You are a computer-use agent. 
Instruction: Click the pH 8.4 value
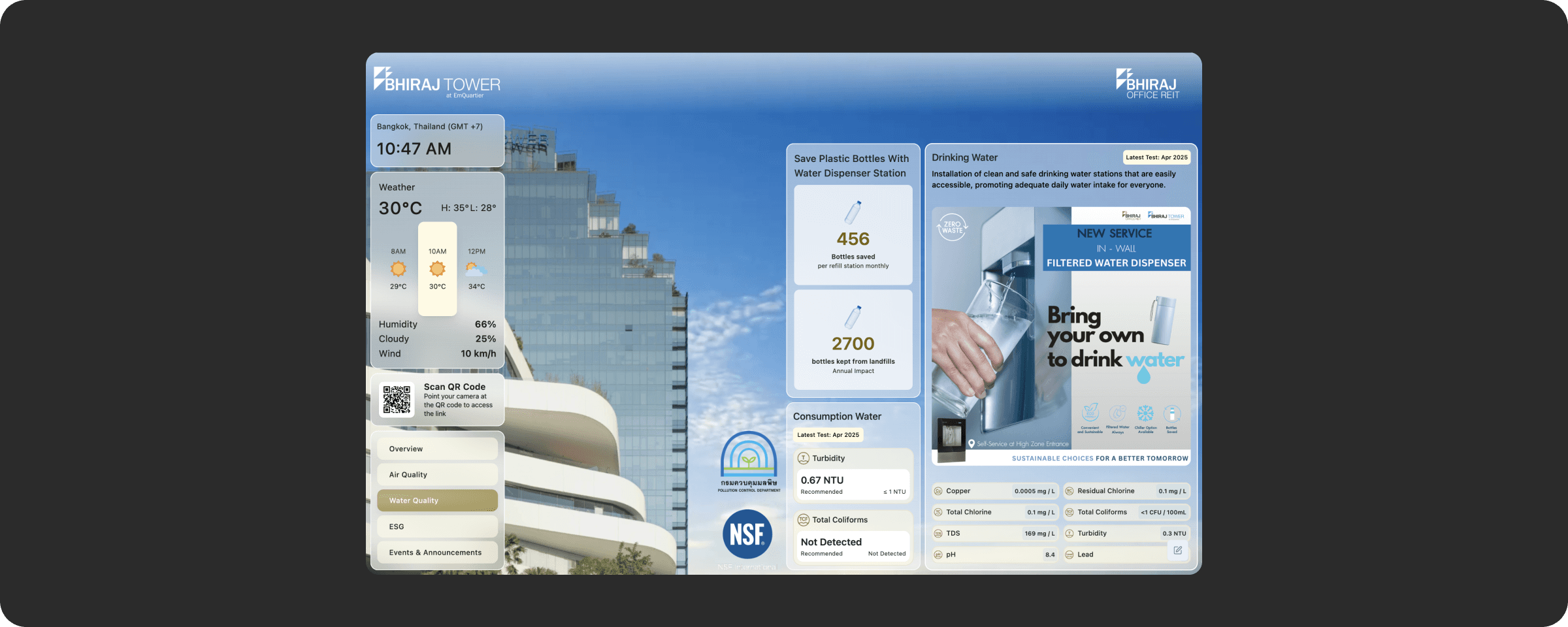point(1050,555)
